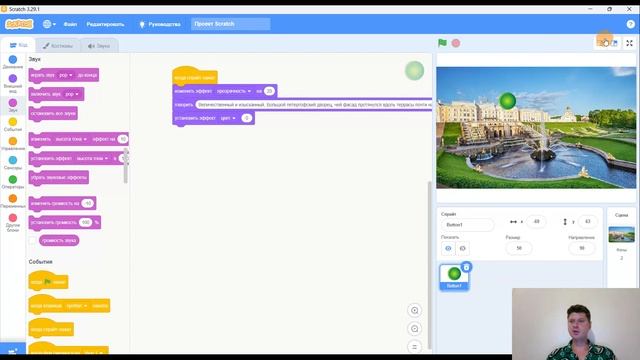Click value -10 in изменить громкость block
Viewport: 640px width, 360px height.
point(87,203)
